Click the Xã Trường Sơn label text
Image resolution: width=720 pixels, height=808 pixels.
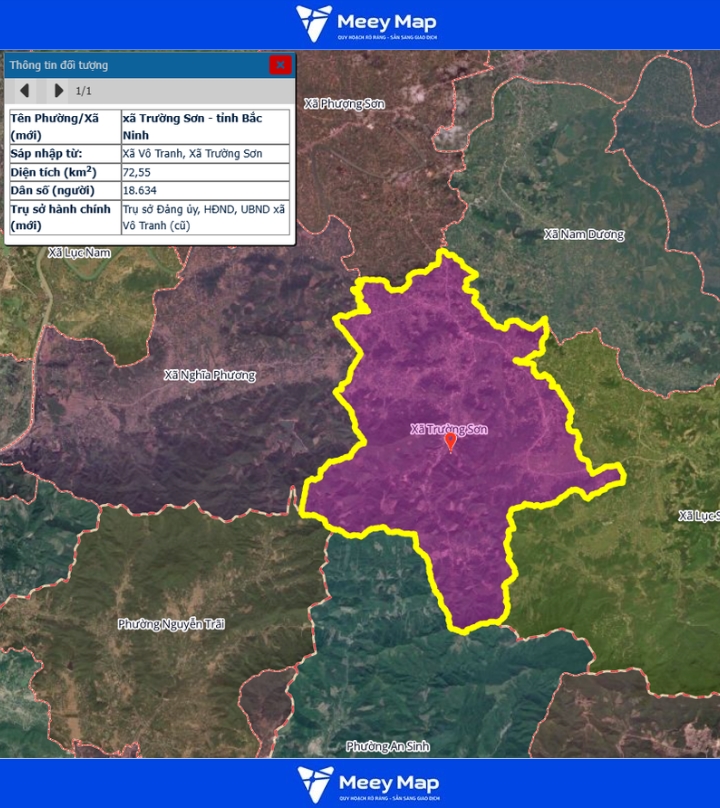pos(448,429)
